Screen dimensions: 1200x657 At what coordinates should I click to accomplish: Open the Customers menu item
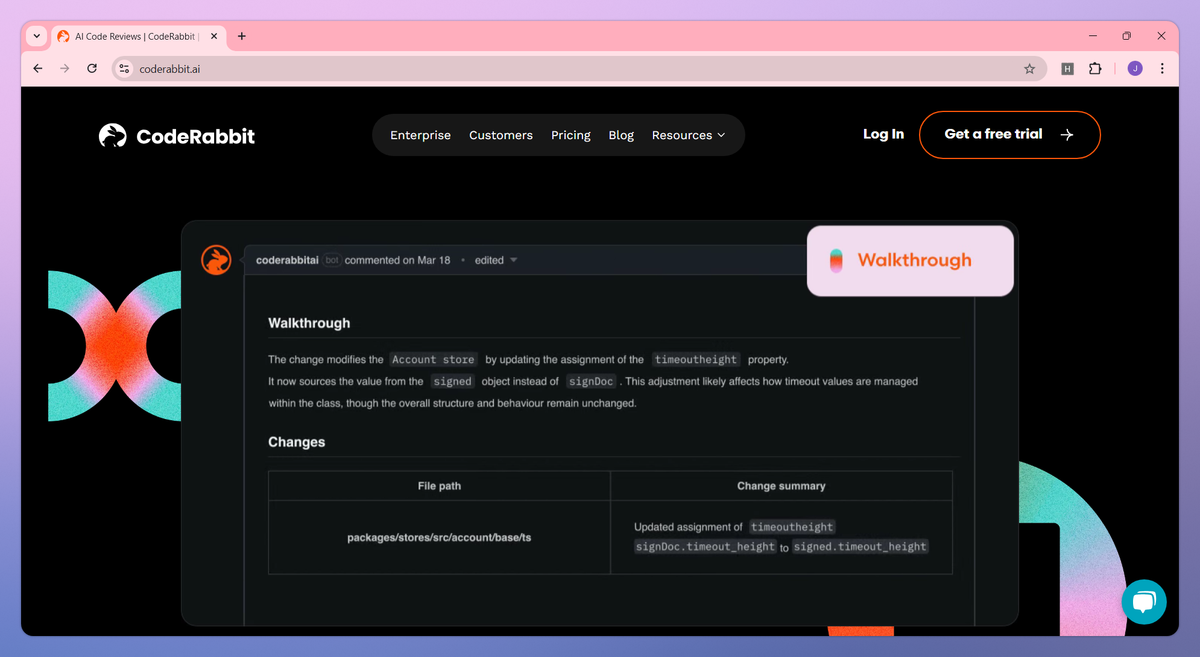501,135
